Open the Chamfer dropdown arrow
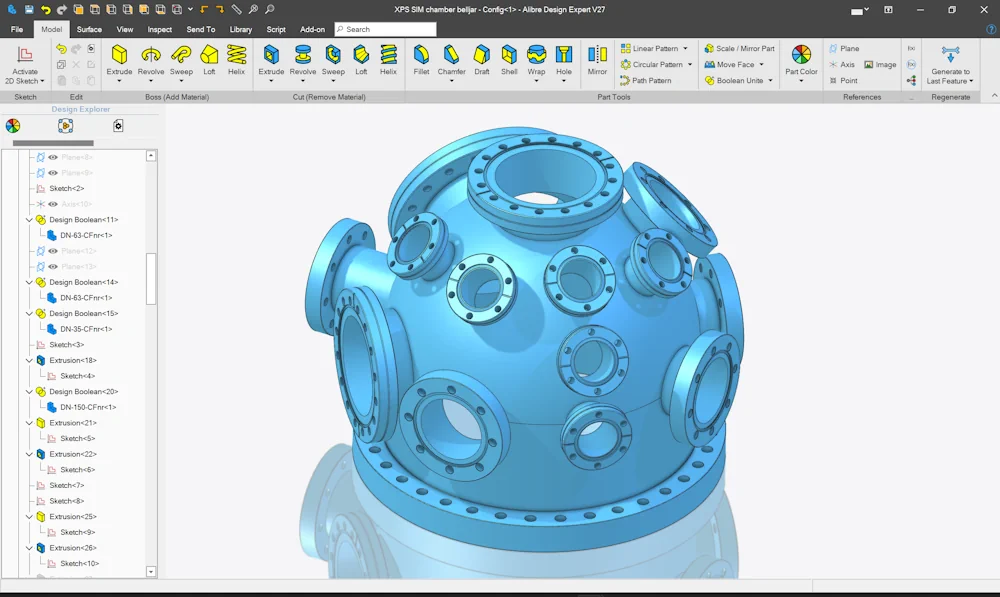 coord(451,81)
